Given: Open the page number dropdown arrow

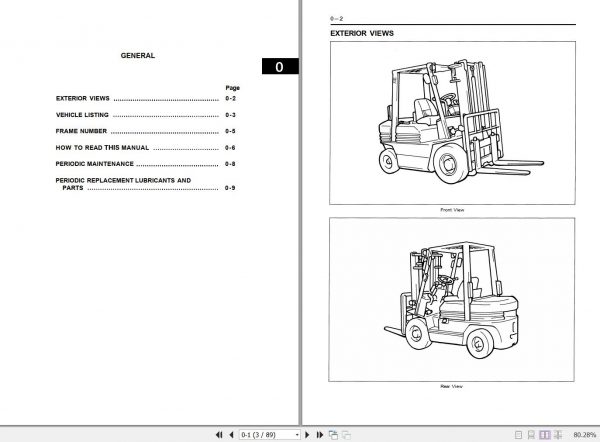Looking at the screenshot, I should [297, 435].
